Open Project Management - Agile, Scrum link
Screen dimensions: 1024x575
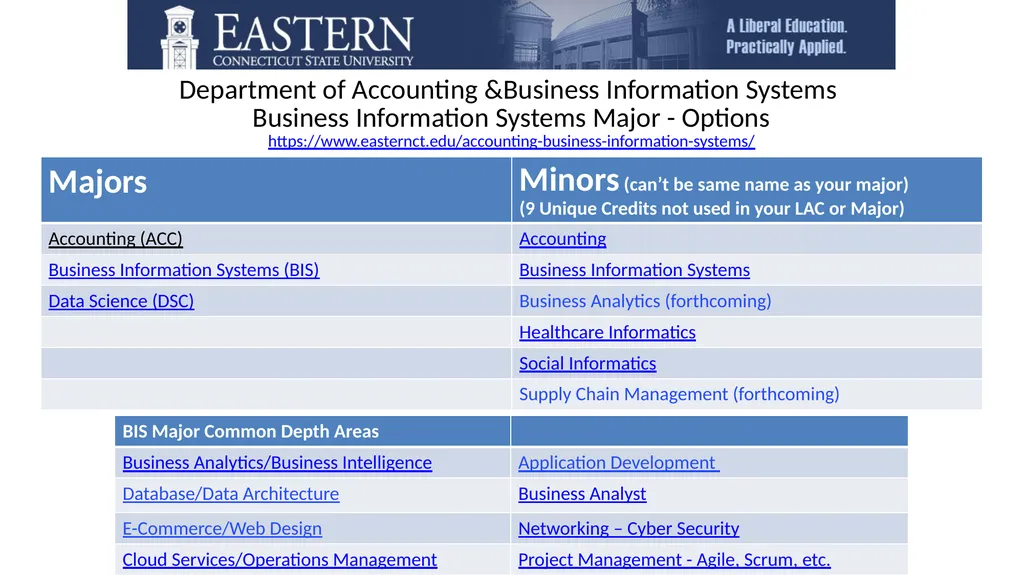pyautogui.click(x=675, y=560)
